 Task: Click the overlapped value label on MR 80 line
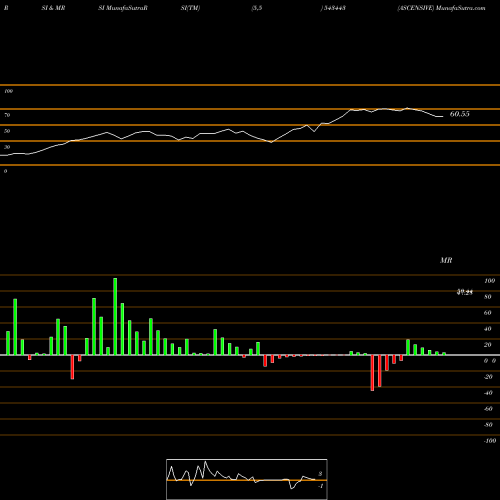pyautogui.click(x=465, y=292)
